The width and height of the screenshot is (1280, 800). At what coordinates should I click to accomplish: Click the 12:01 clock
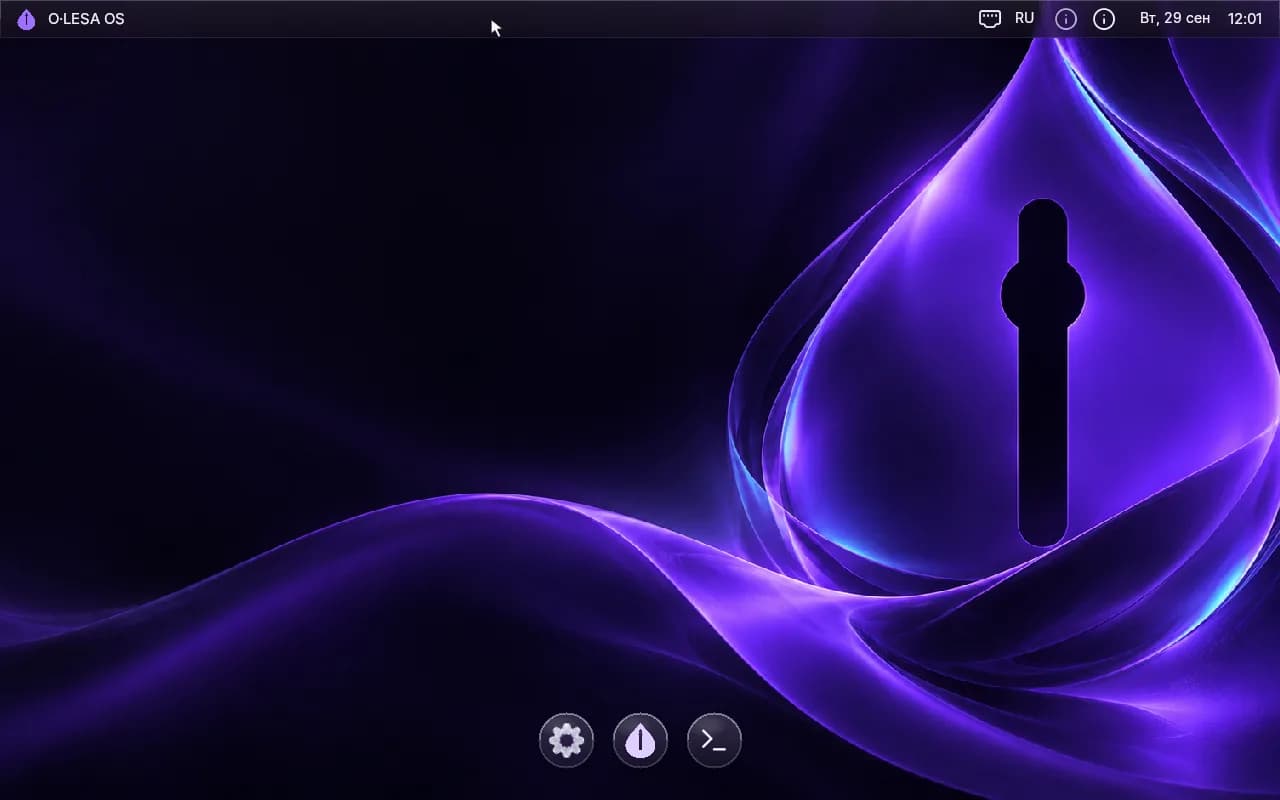pyautogui.click(x=1244, y=19)
